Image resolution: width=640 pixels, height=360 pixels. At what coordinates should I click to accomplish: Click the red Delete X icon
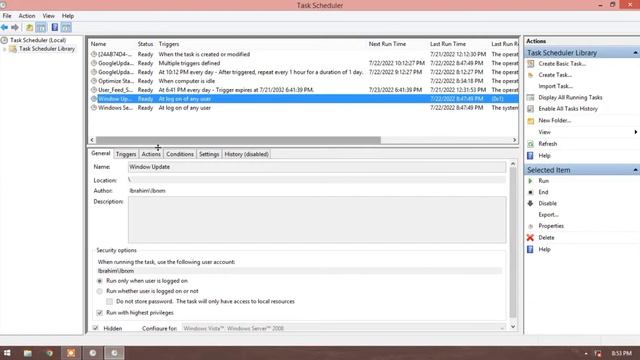point(530,238)
